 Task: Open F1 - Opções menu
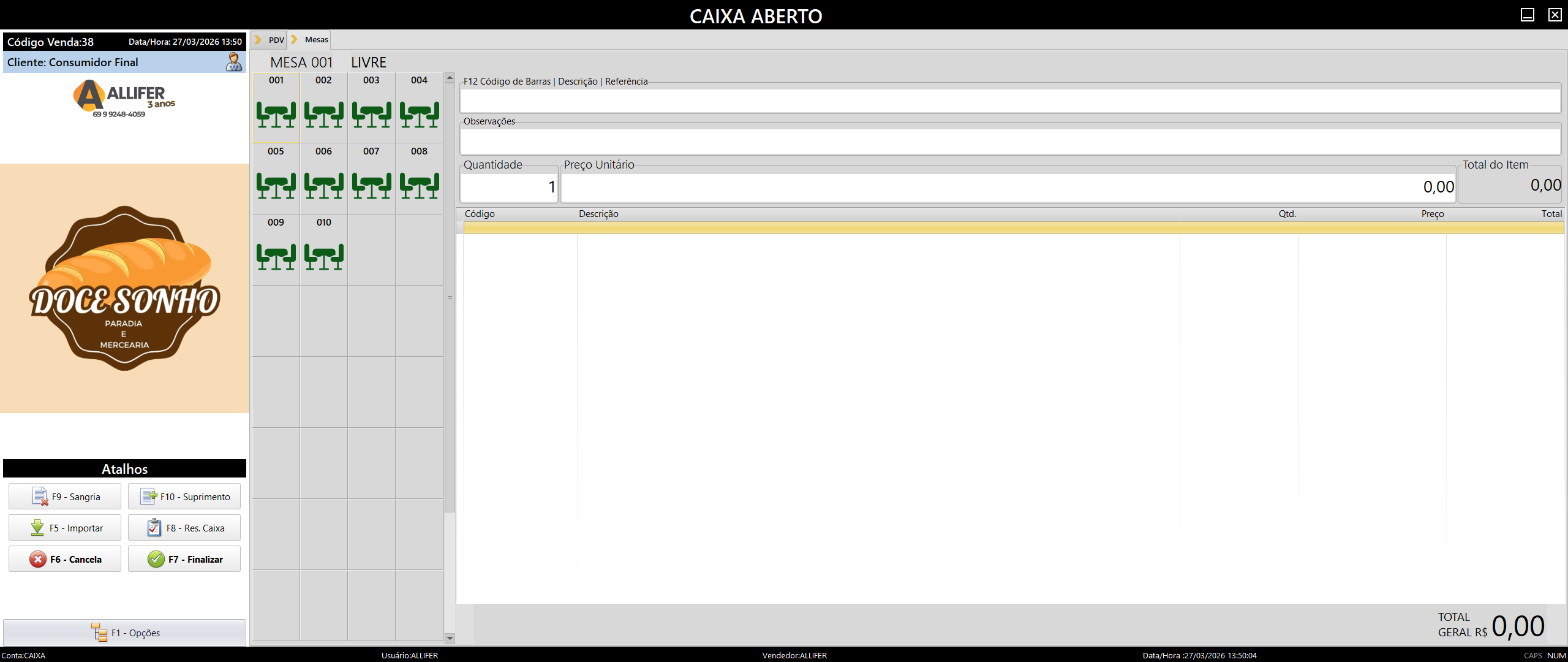tap(125, 633)
